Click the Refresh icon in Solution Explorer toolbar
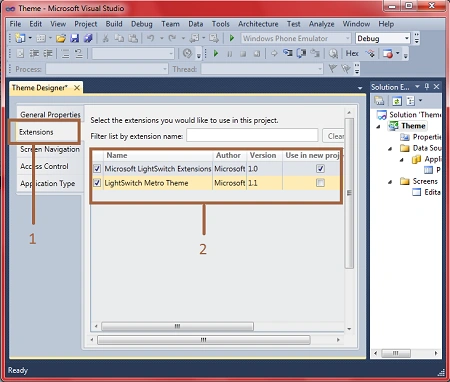The height and width of the screenshot is (382, 450). [x=397, y=101]
